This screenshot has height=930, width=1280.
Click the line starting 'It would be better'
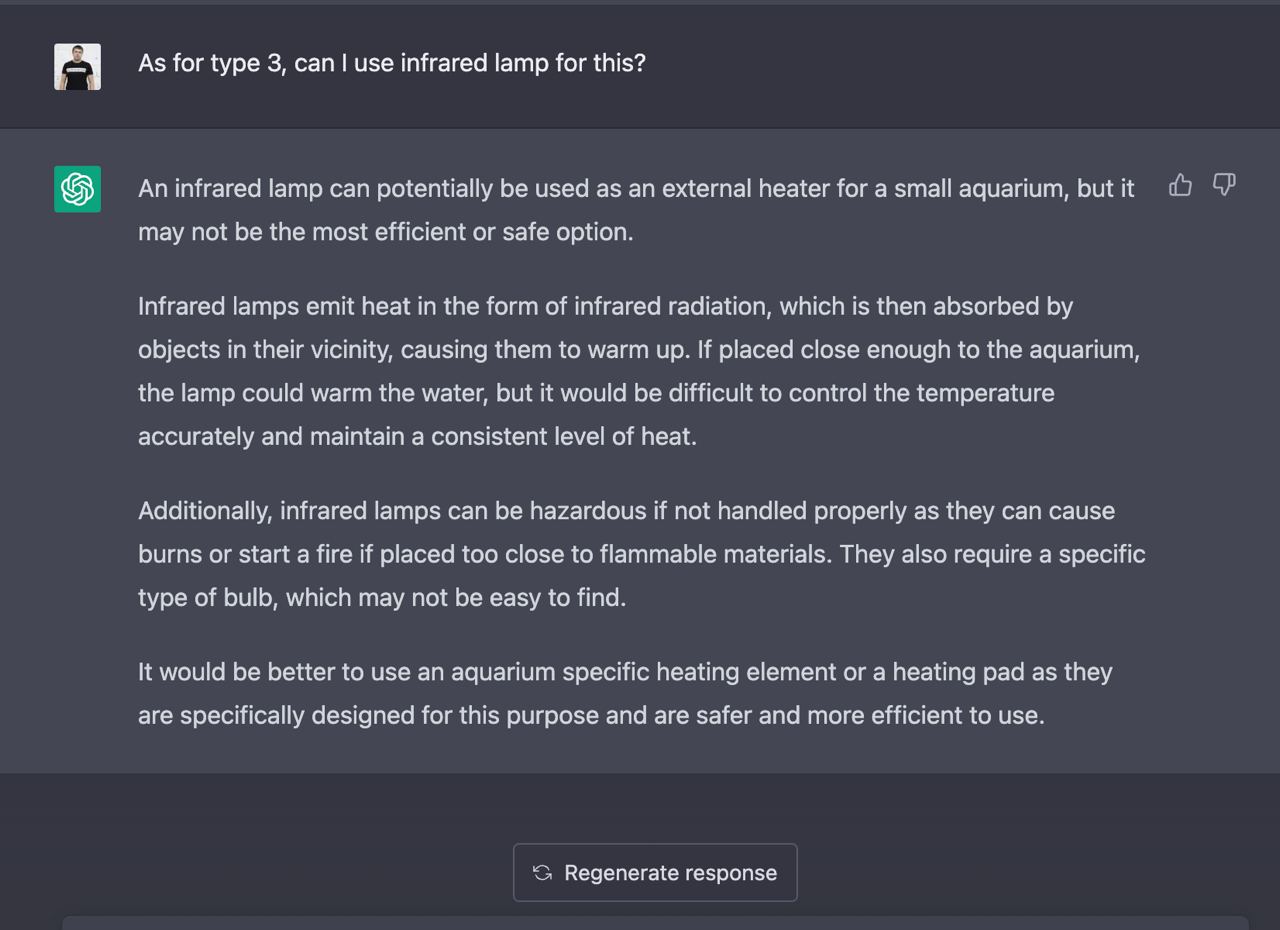tap(625, 672)
